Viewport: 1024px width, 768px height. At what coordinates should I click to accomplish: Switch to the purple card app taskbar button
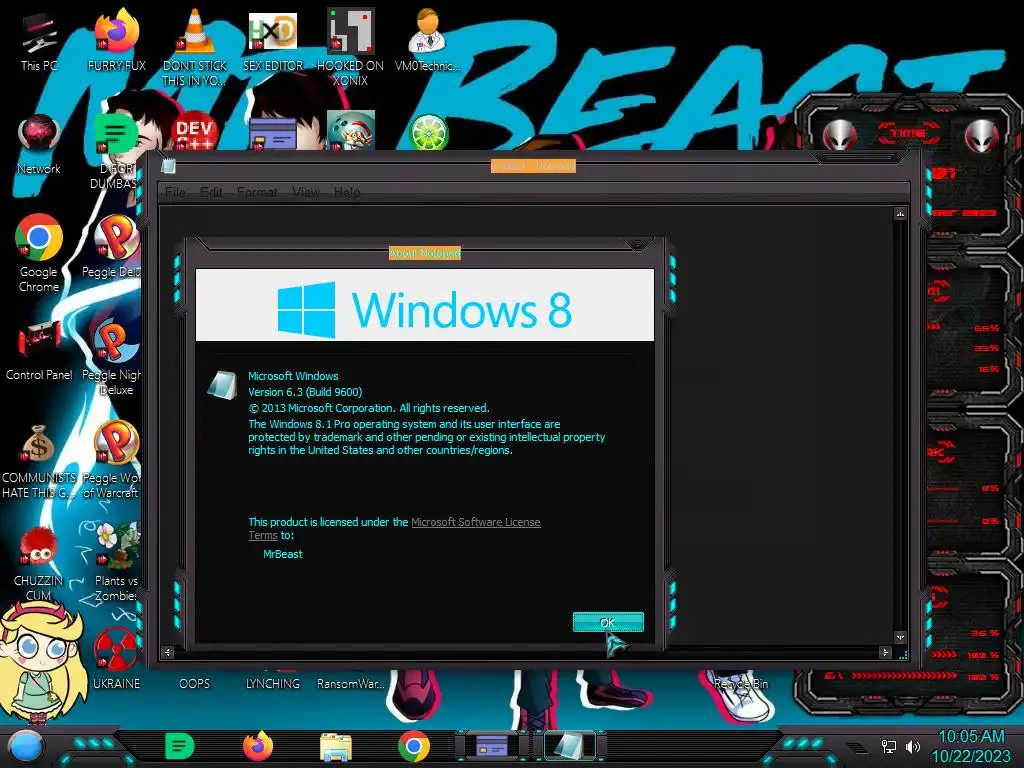(x=491, y=746)
